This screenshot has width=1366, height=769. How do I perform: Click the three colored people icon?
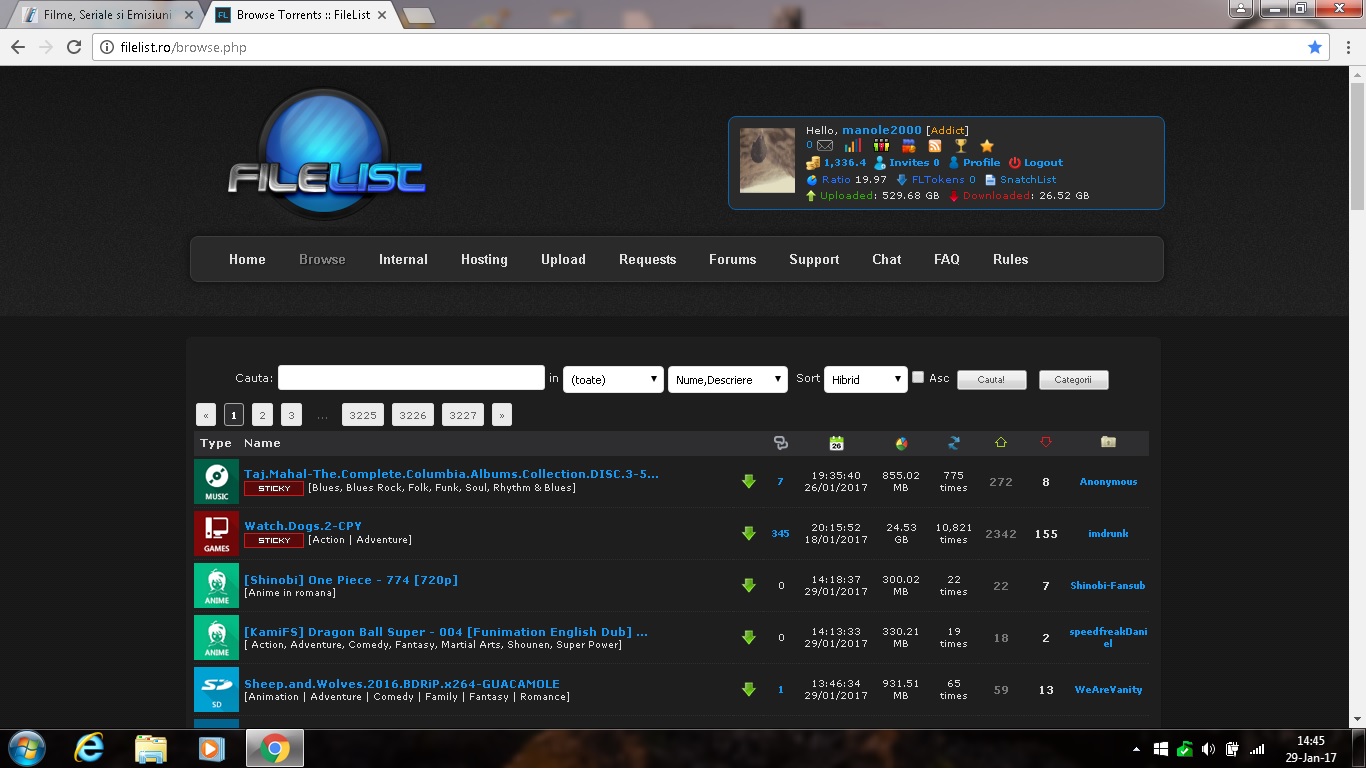(881, 146)
